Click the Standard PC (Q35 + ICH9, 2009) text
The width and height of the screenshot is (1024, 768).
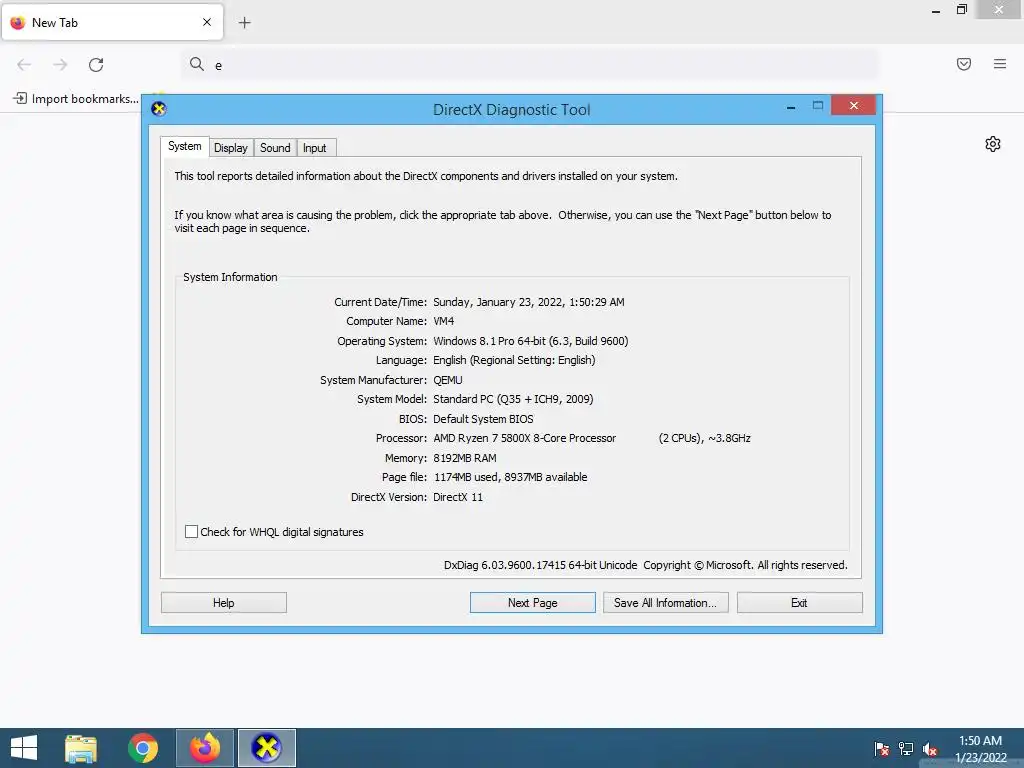tap(513, 399)
